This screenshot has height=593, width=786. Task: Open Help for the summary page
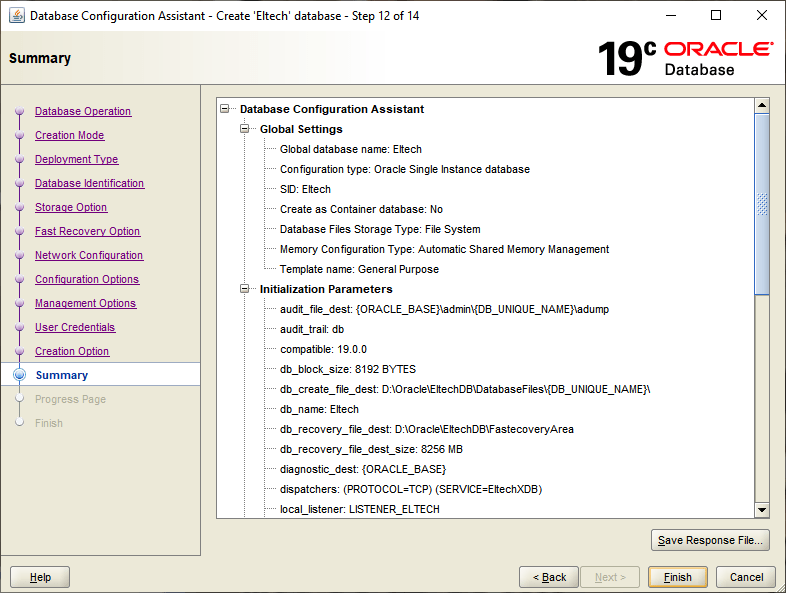click(40, 577)
